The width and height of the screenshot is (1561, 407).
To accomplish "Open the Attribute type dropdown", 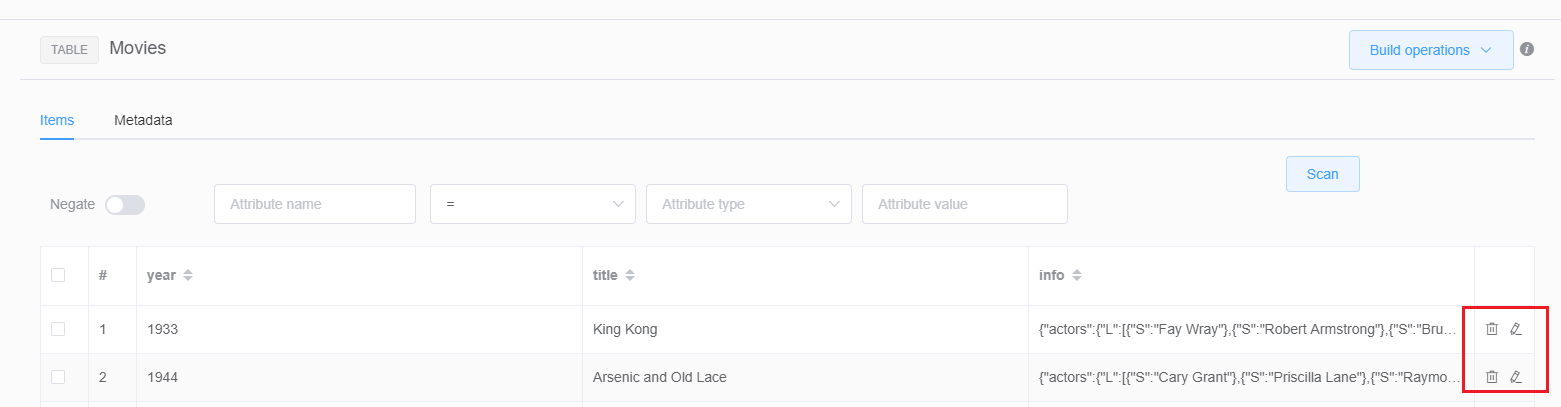I will 748,204.
